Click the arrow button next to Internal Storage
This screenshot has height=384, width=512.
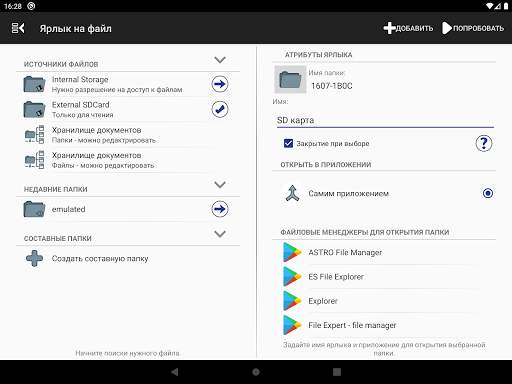(220, 84)
